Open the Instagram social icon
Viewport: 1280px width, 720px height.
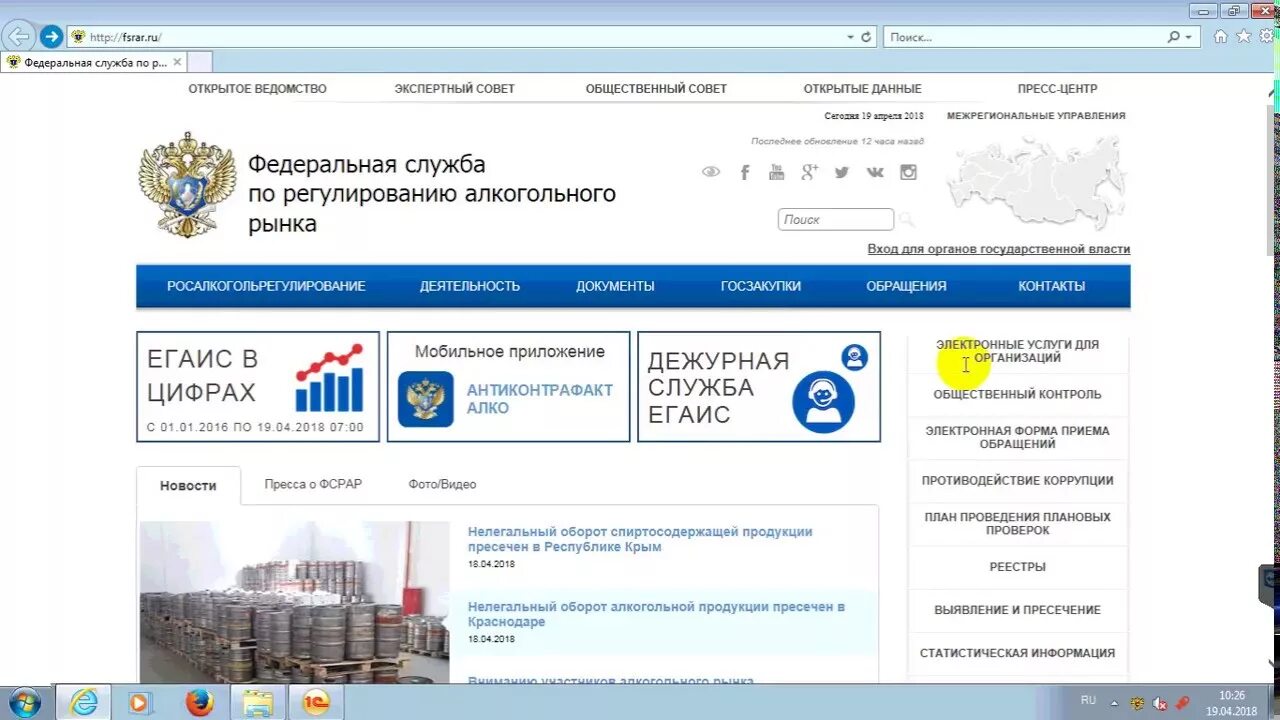(x=908, y=172)
